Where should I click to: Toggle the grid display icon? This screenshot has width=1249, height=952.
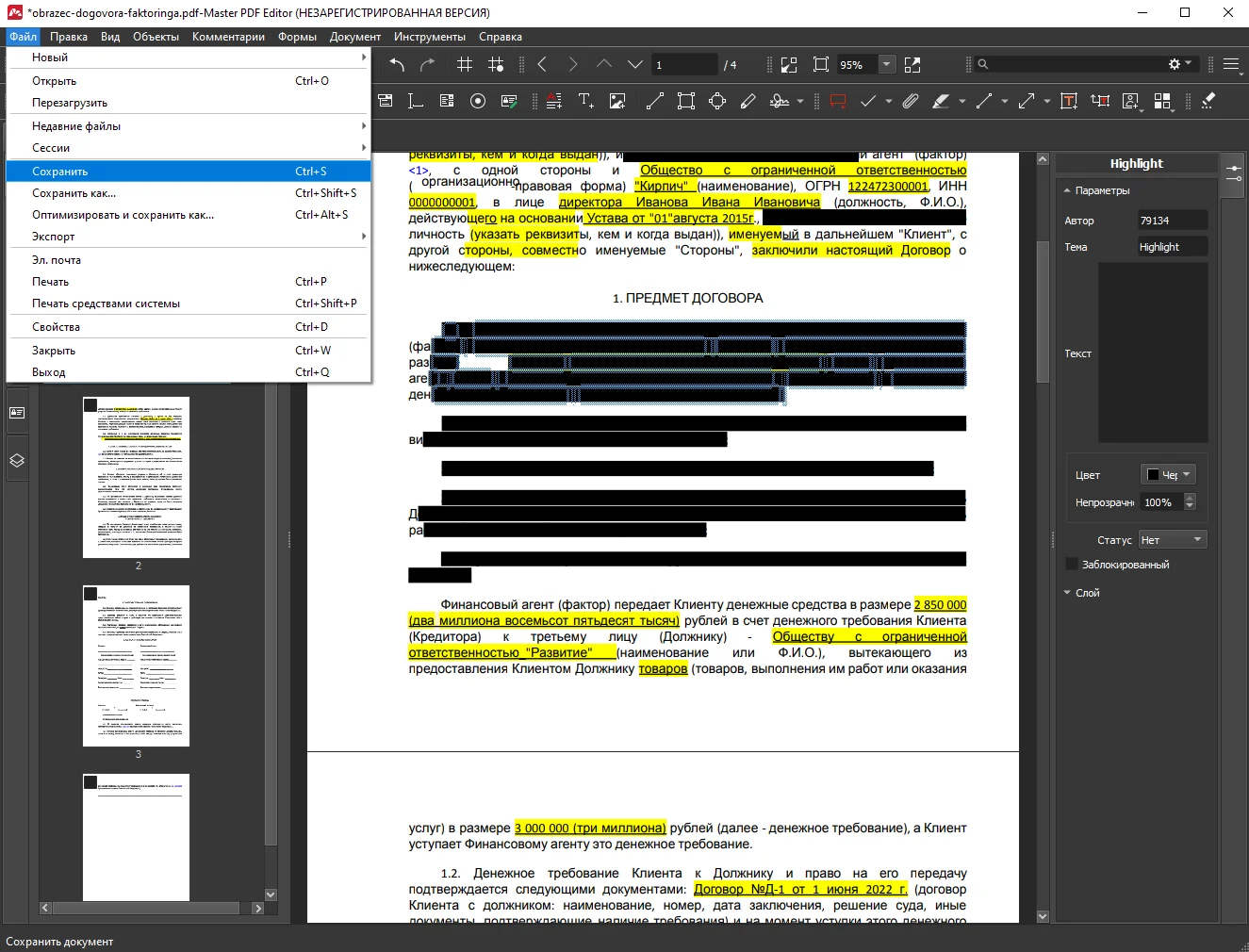point(465,65)
